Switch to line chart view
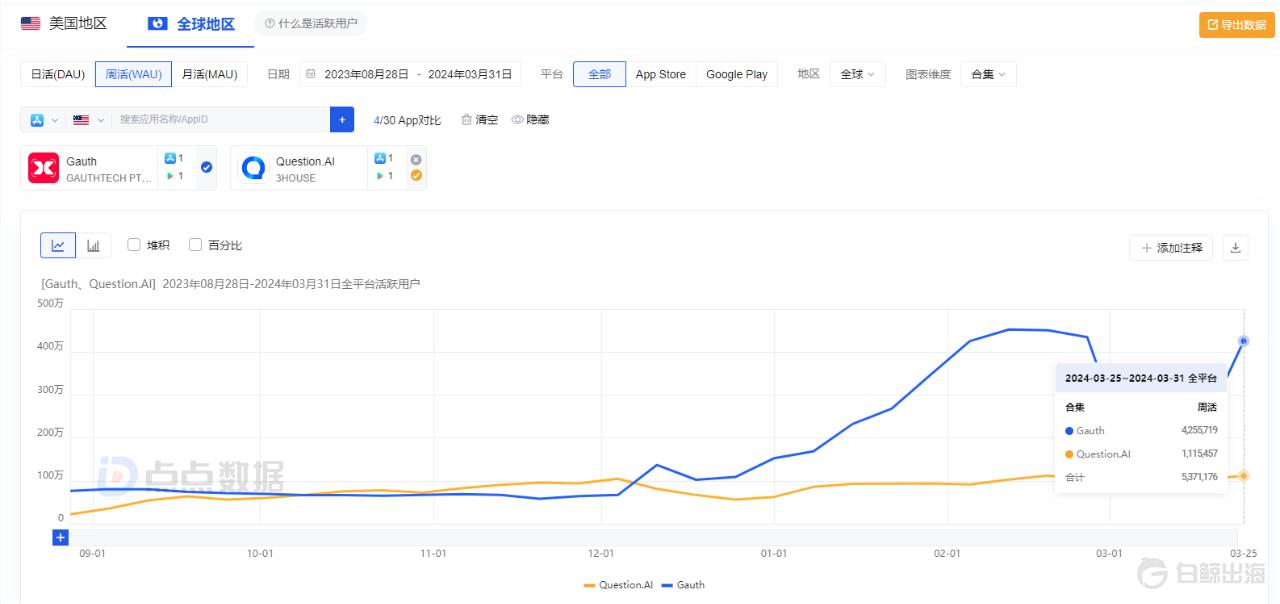The image size is (1280, 604). pos(58,245)
